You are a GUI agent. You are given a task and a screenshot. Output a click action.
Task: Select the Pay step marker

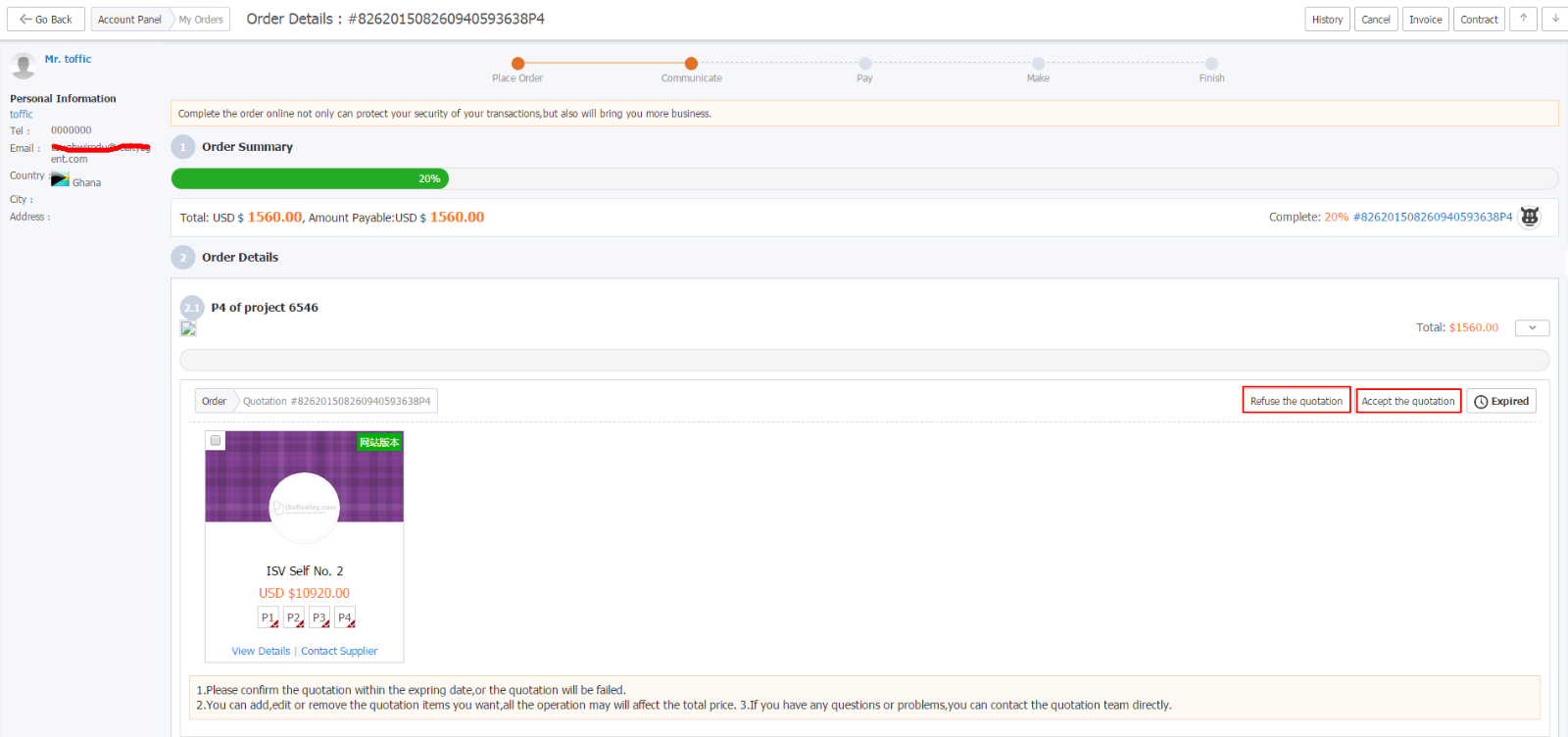point(864,64)
